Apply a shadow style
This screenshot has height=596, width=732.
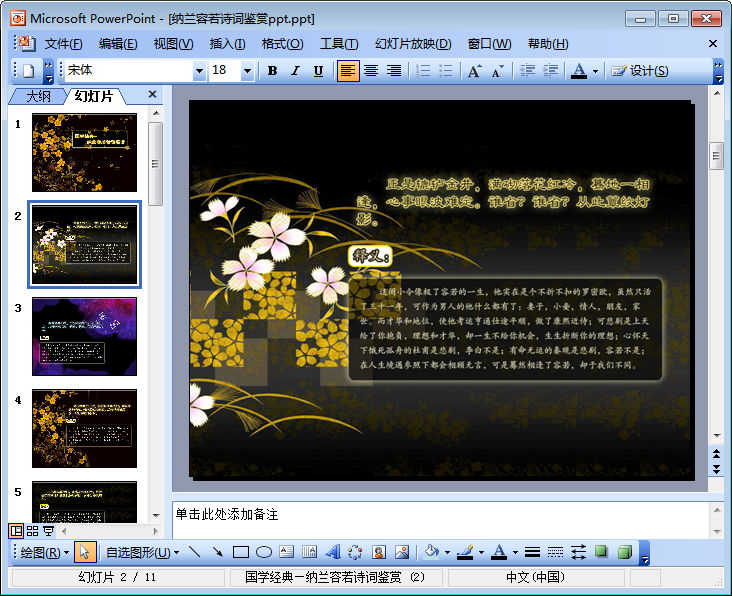click(601, 553)
